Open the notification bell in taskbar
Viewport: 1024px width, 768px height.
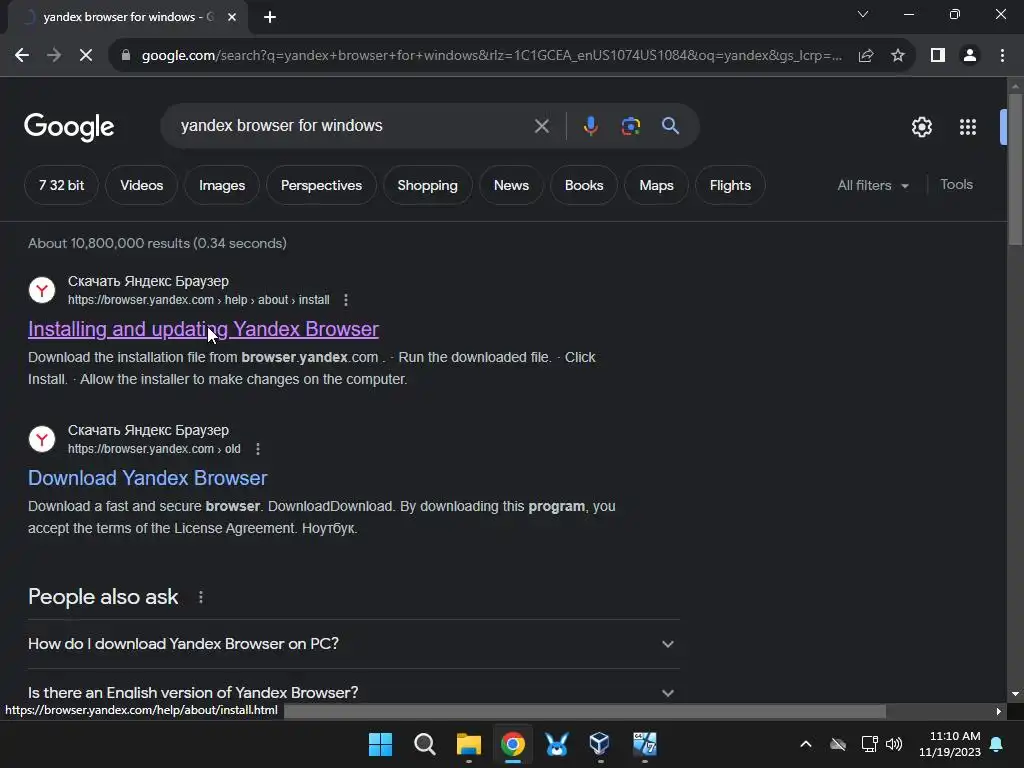coord(997,744)
